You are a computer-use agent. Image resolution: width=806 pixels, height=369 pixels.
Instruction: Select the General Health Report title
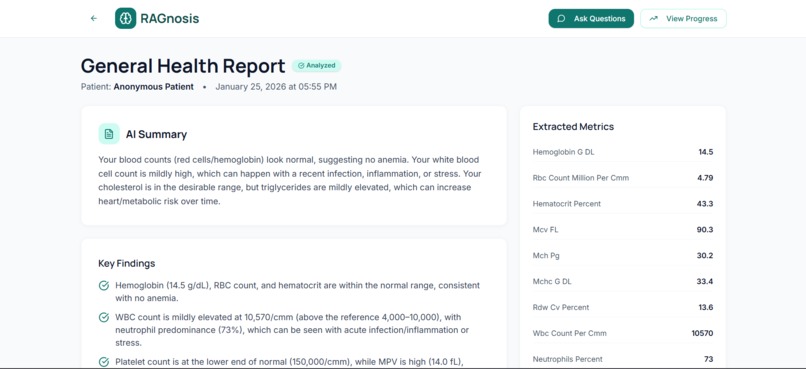pyautogui.click(x=183, y=66)
